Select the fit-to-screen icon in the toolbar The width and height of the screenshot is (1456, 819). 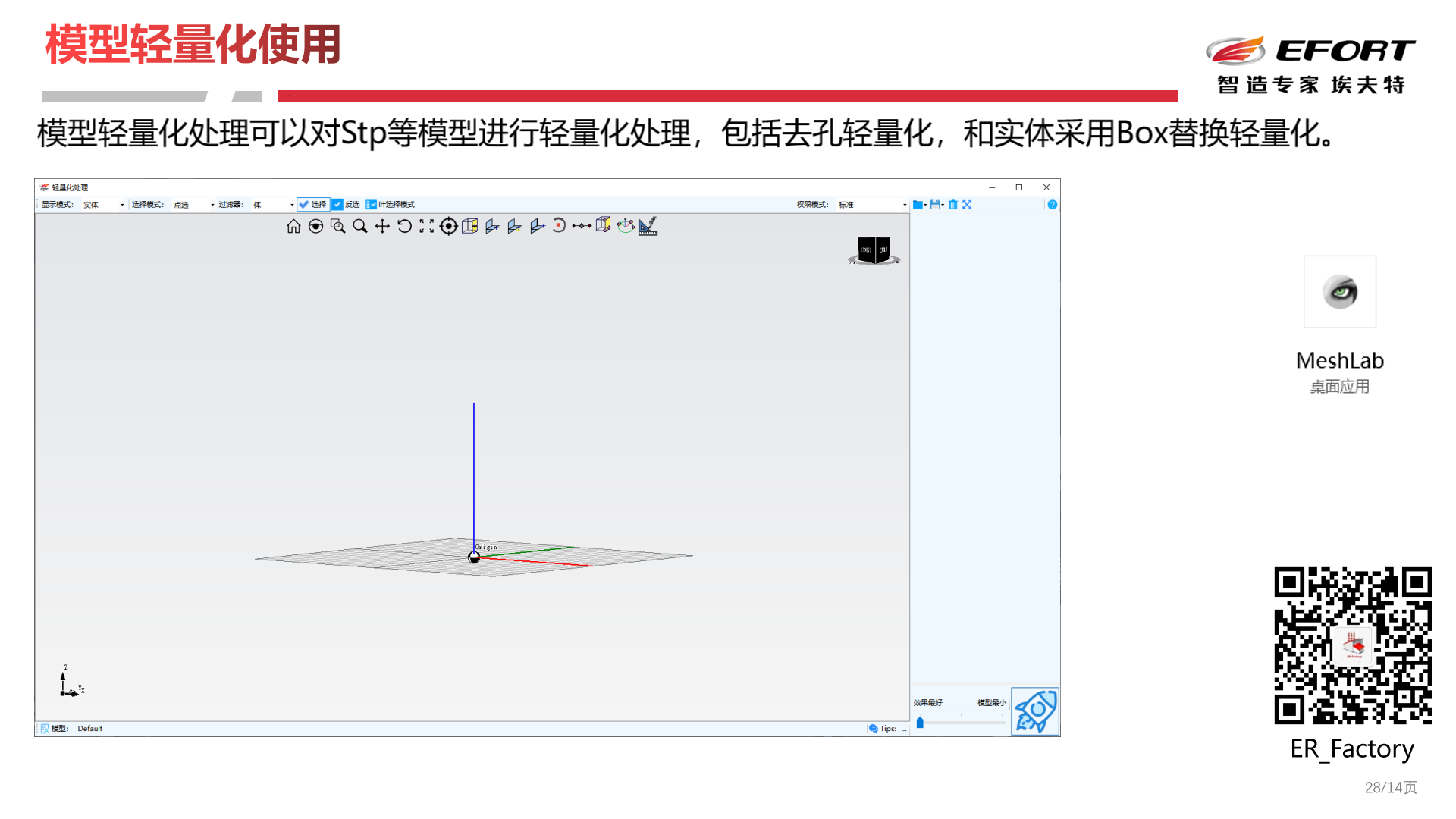[x=968, y=204]
